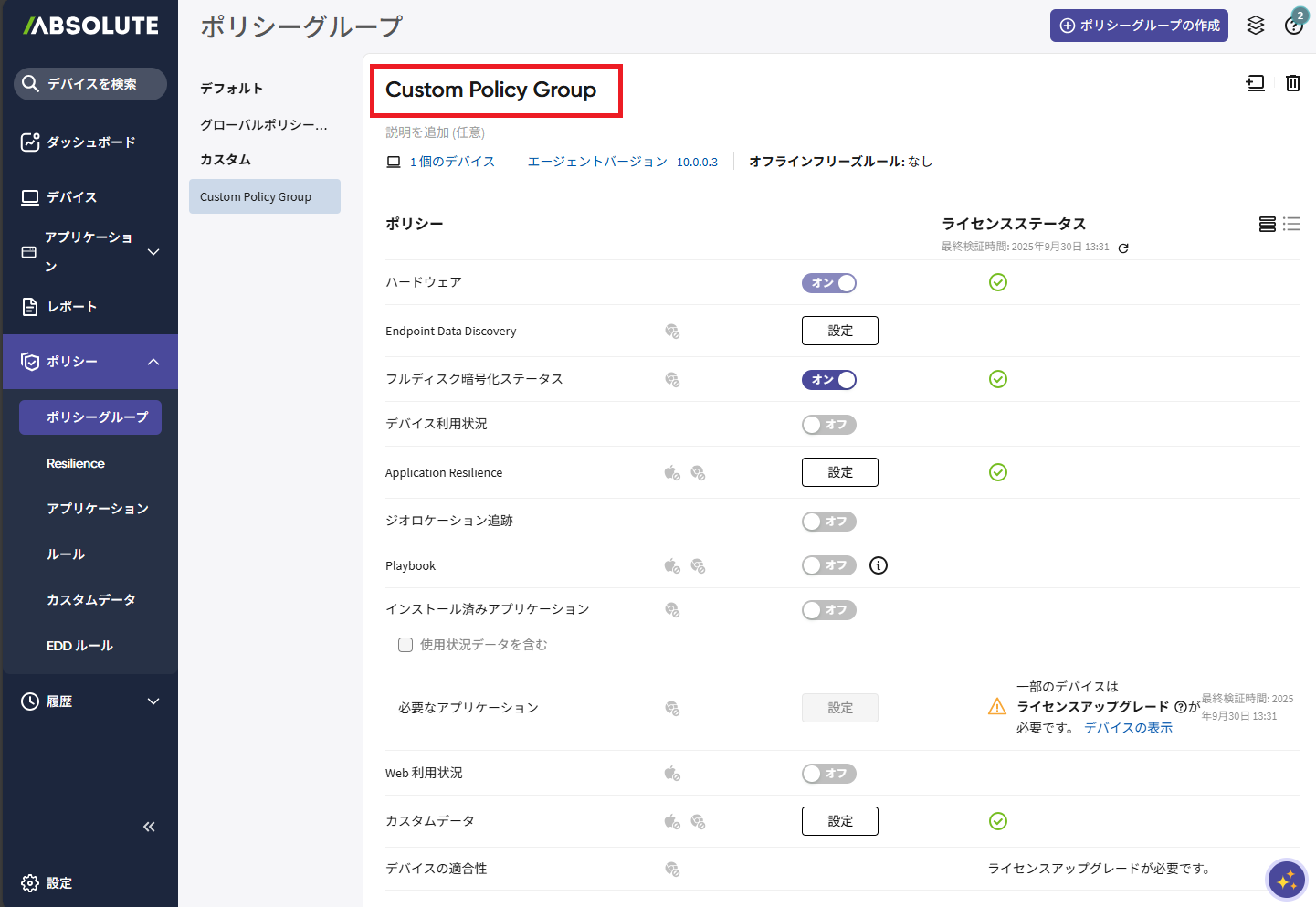Click the delete policy group trash icon

1292,83
